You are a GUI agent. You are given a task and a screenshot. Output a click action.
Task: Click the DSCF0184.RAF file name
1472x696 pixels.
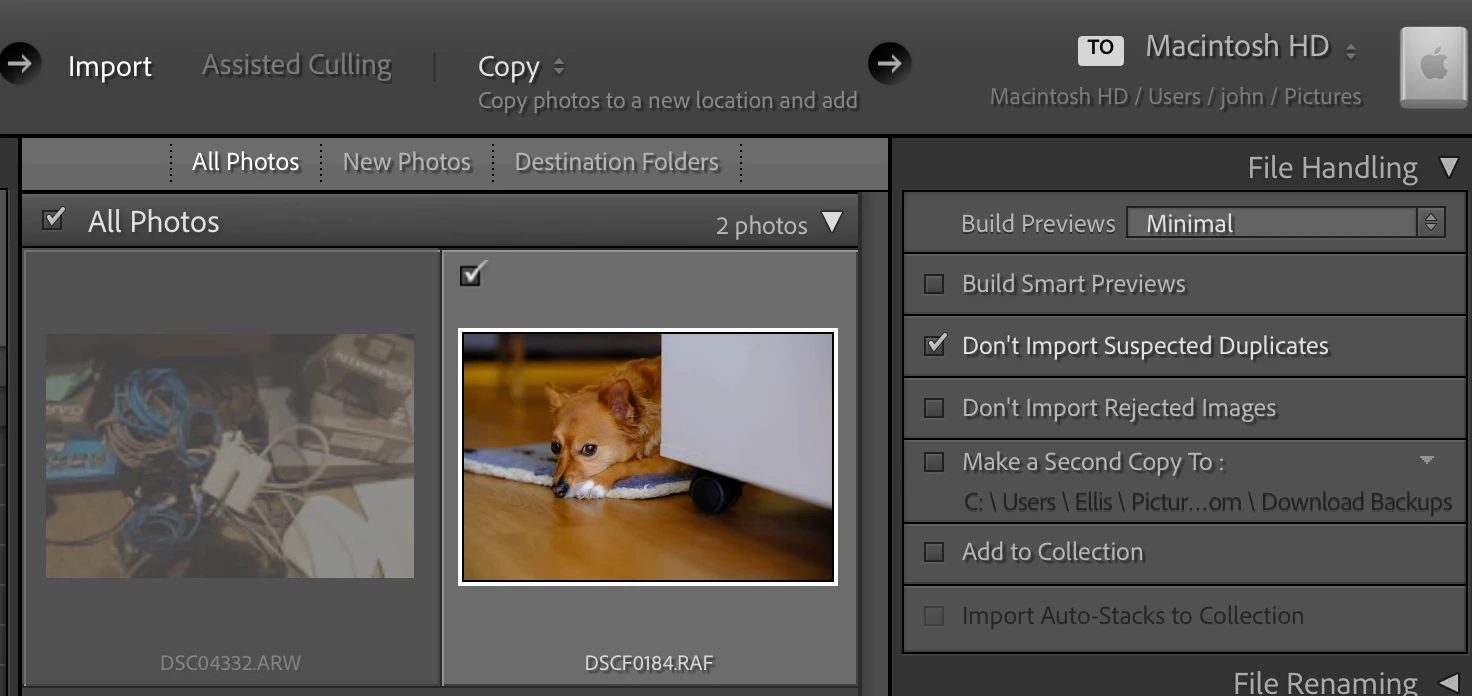(649, 663)
